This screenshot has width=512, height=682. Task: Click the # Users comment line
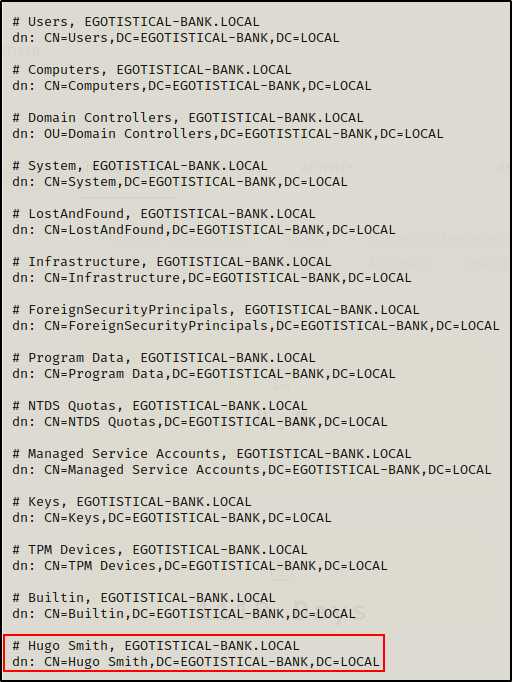point(136,22)
